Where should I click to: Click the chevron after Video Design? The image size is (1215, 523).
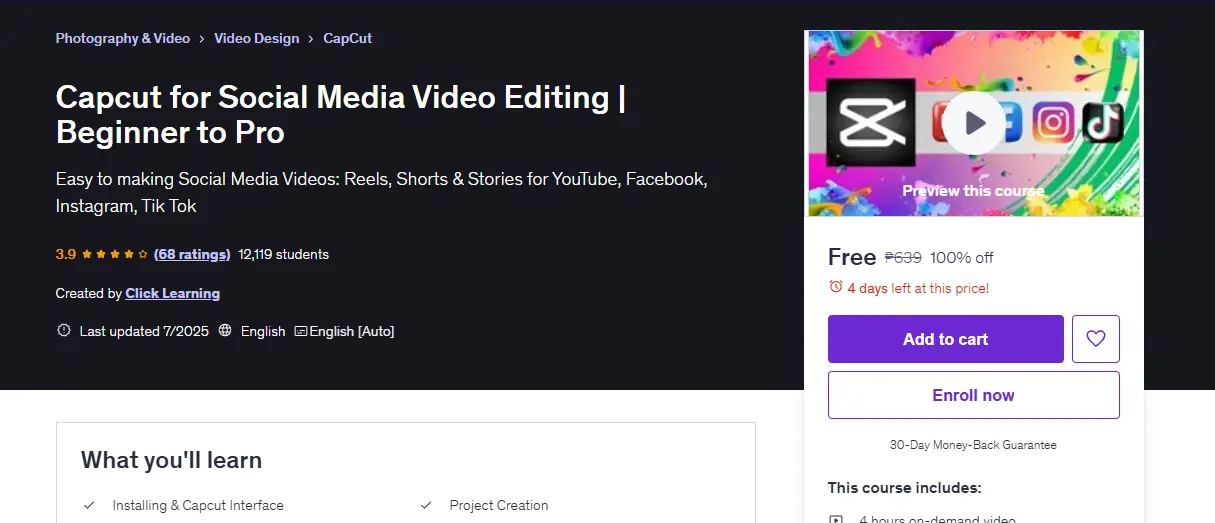(311, 38)
